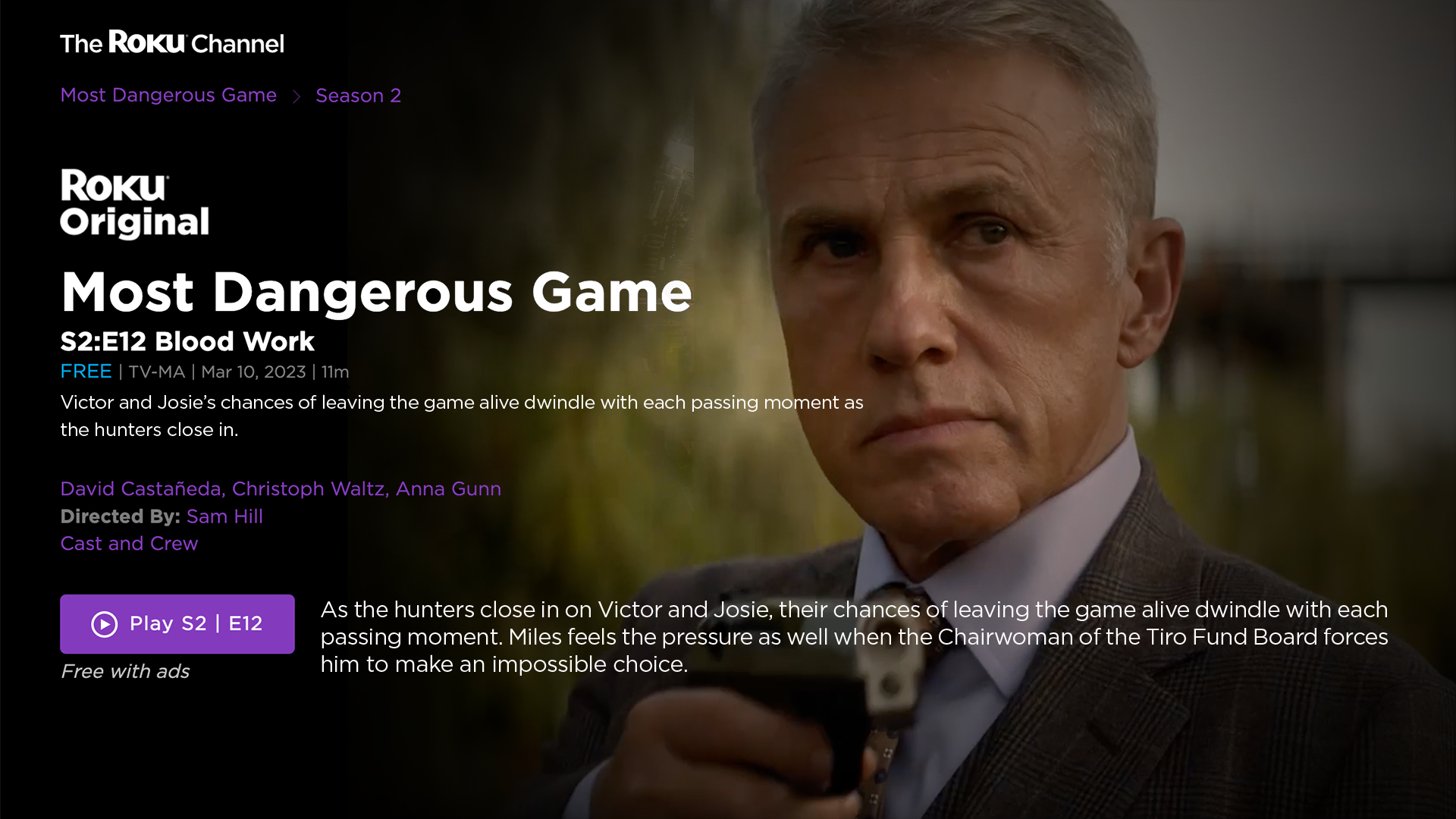Open David Castañeda's actor page
This screenshot has height=819, width=1456.
(141, 488)
